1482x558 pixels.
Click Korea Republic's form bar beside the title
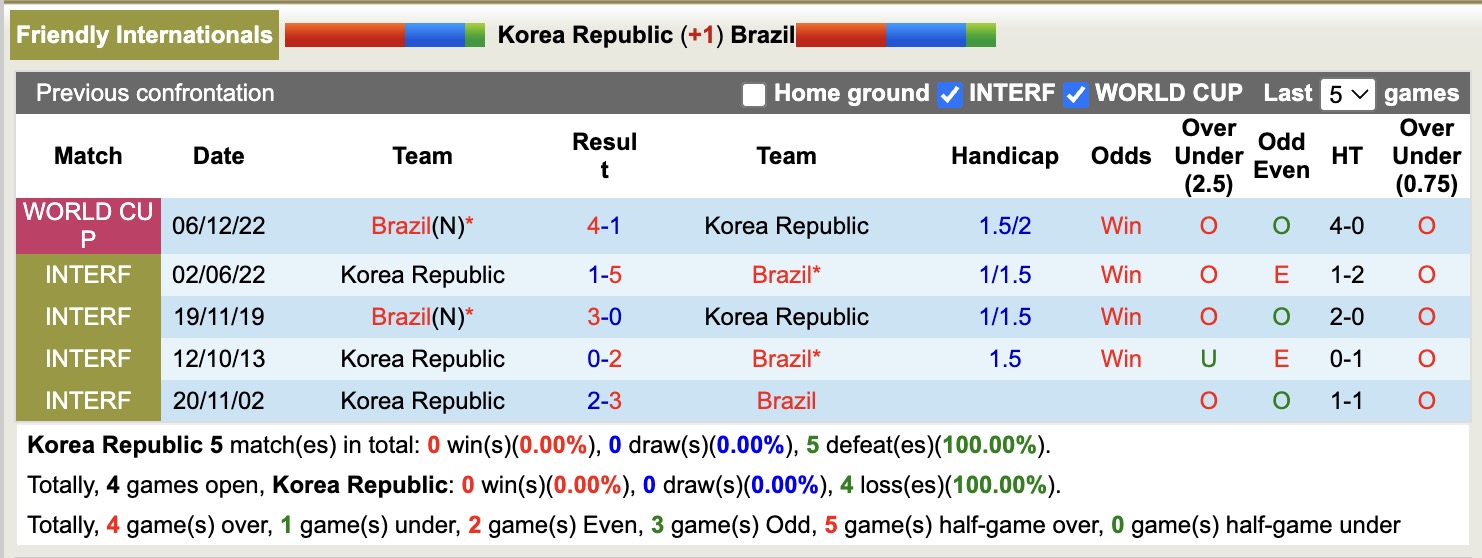(x=384, y=35)
